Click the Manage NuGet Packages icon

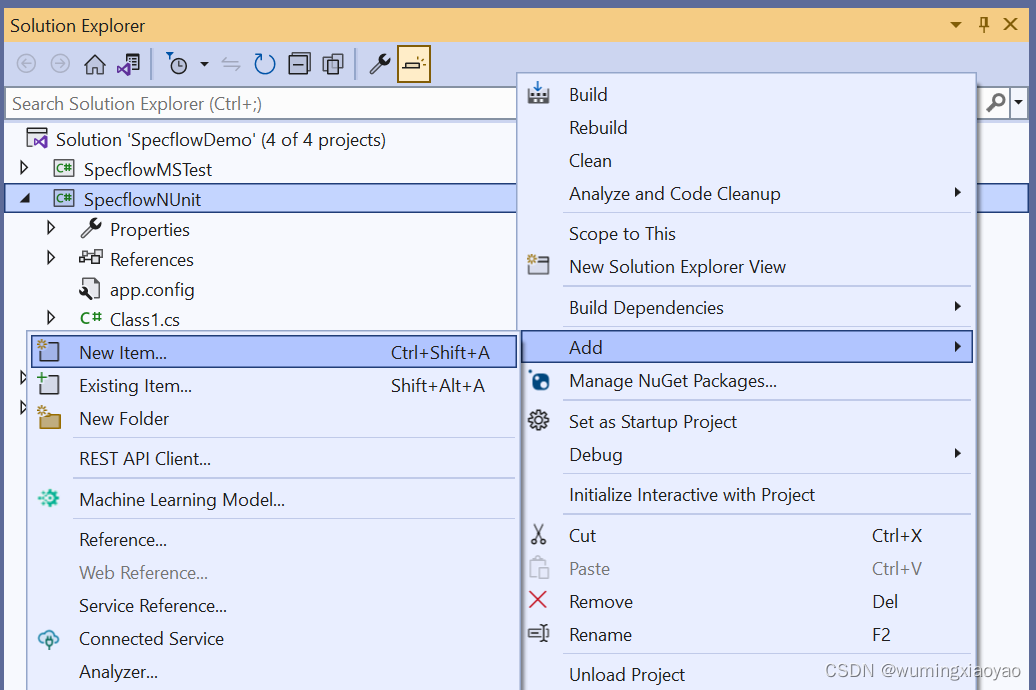click(x=538, y=382)
